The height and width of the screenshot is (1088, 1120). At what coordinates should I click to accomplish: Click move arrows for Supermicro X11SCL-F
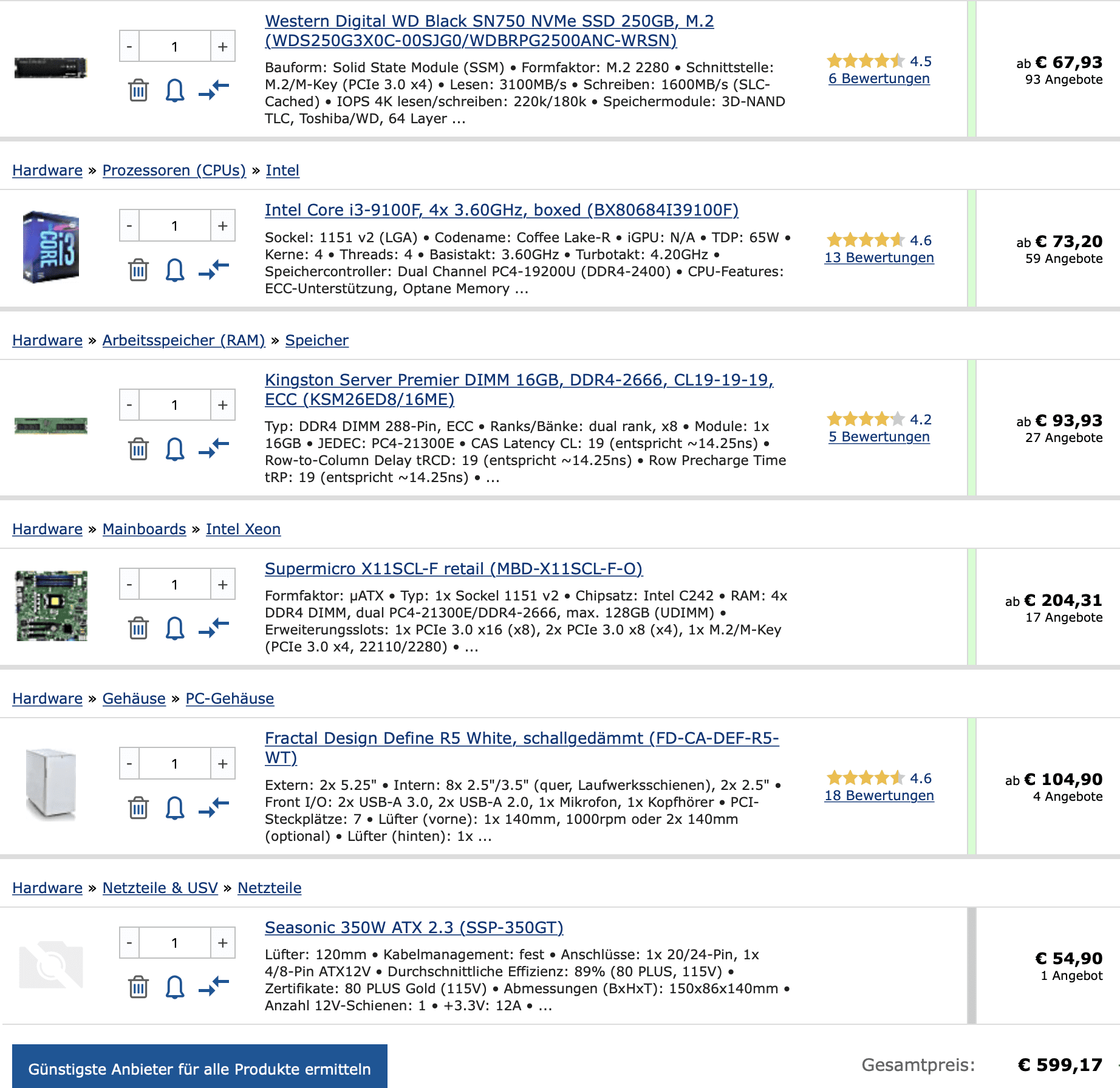tap(214, 628)
